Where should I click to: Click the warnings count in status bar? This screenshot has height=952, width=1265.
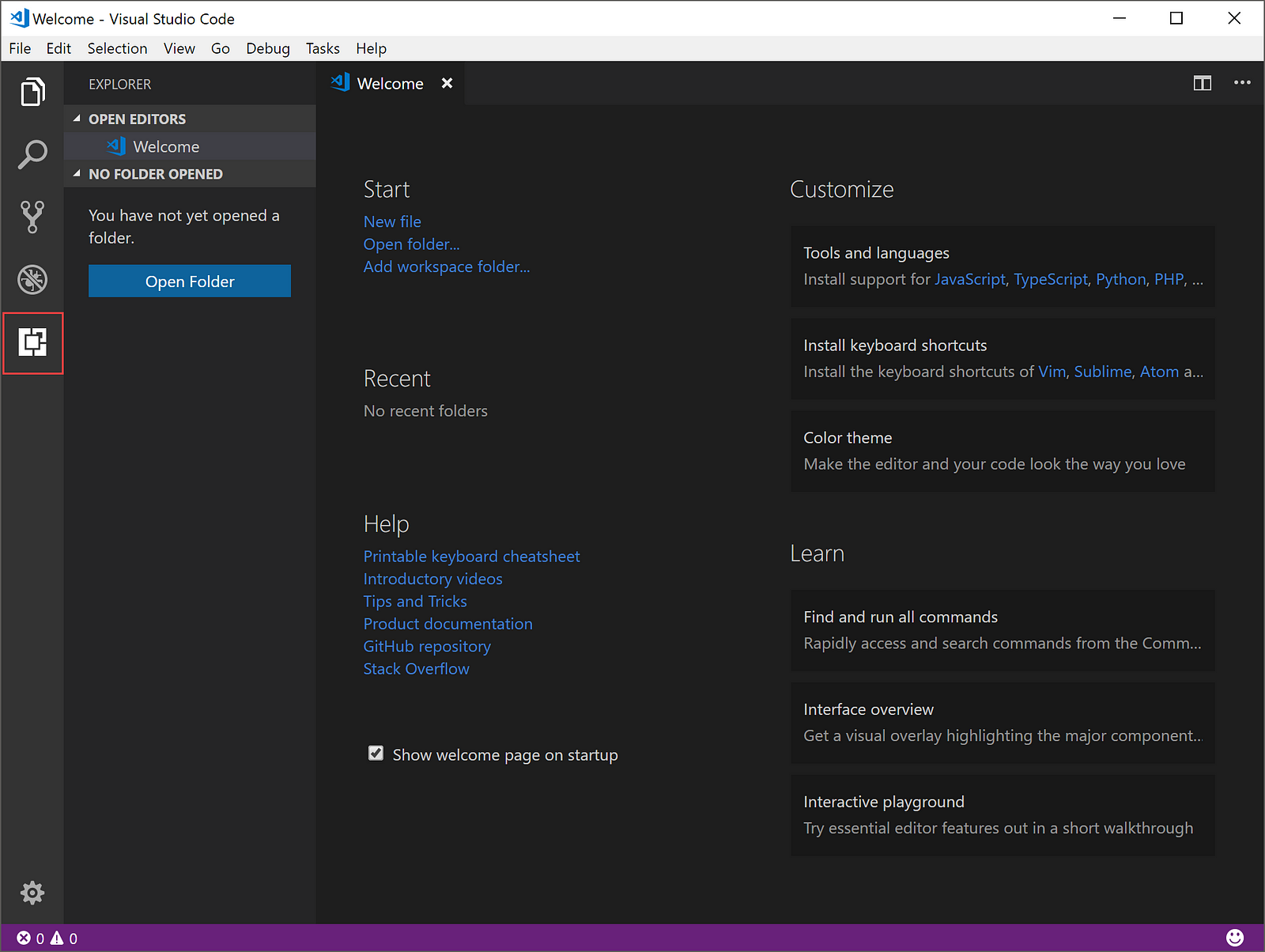click(64, 938)
